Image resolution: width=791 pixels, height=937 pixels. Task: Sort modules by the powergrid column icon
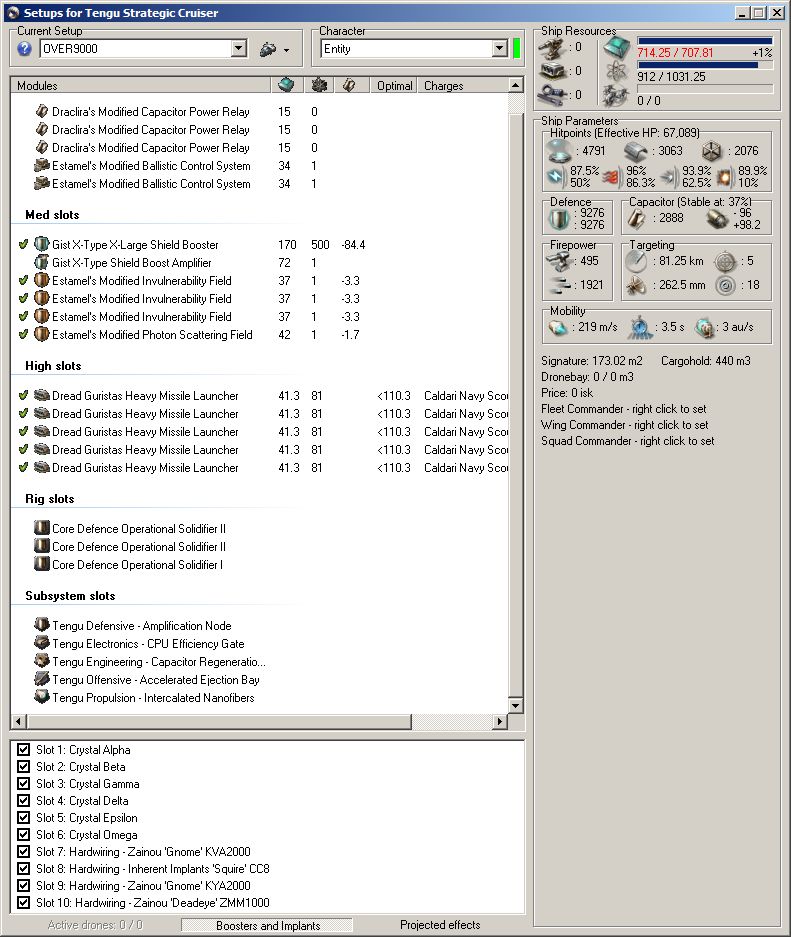(x=319, y=85)
